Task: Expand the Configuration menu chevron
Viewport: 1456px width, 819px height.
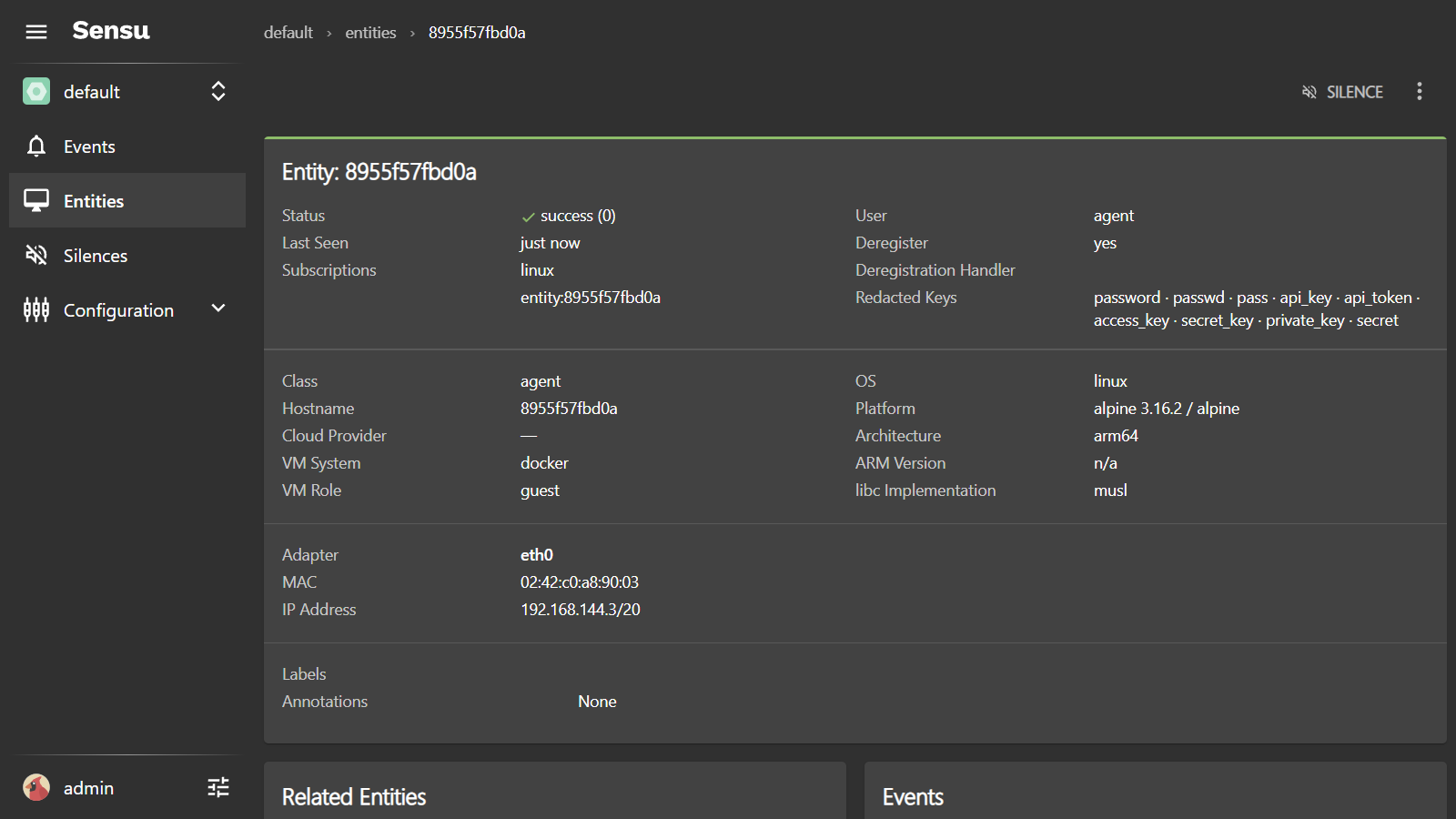Action: click(x=218, y=308)
